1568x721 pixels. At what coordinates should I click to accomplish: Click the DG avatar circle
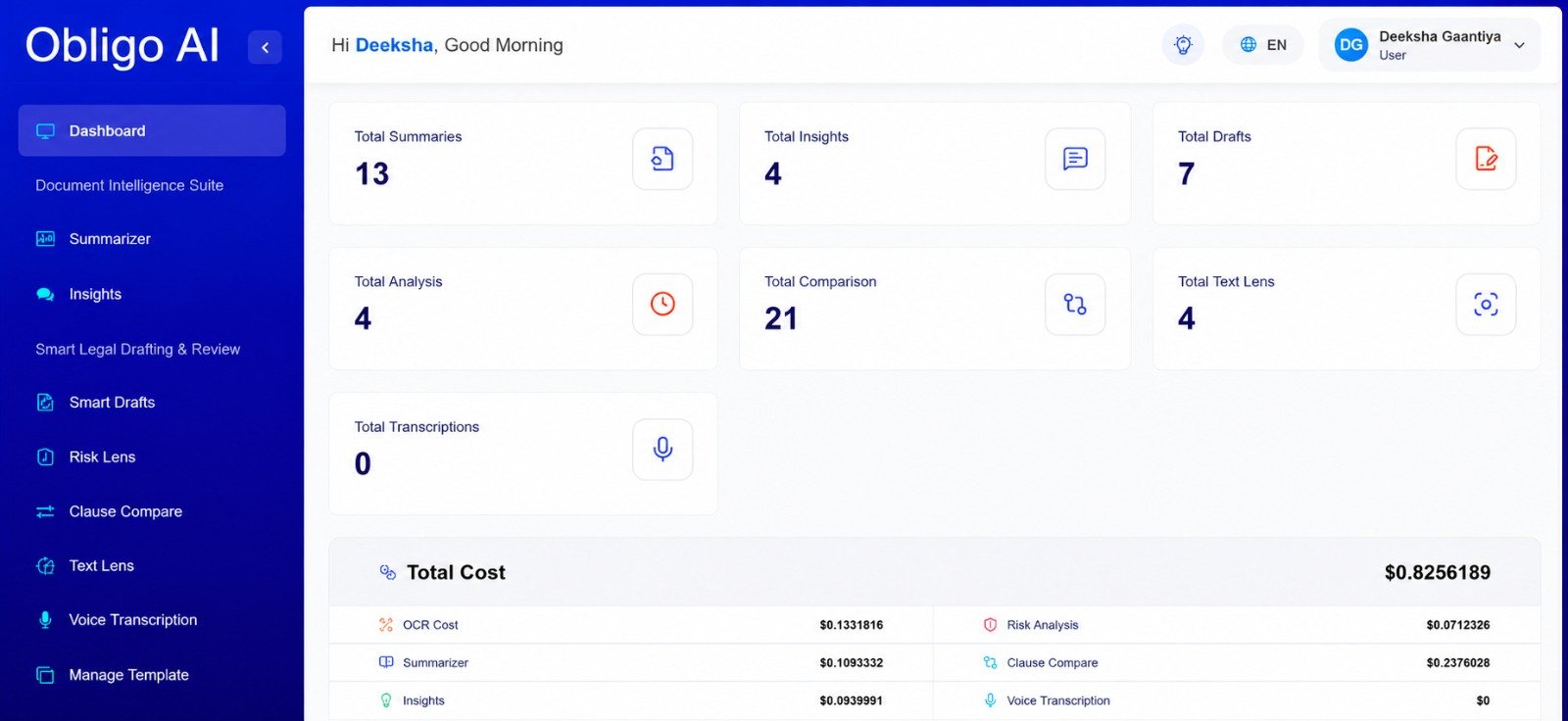point(1351,45)
